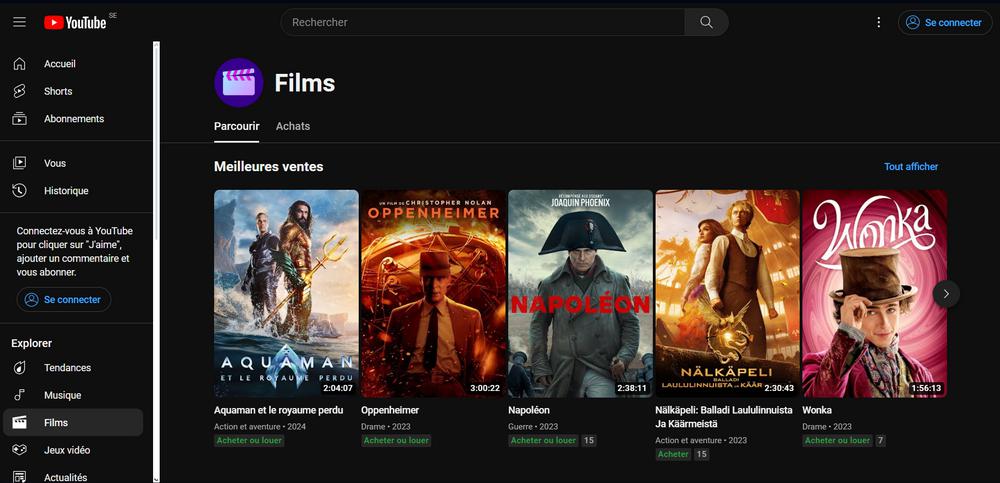Viewport: 1000px width, 483px height.
Task: Open Jeux vidéo in sidebar
Action: pos(66,450)
